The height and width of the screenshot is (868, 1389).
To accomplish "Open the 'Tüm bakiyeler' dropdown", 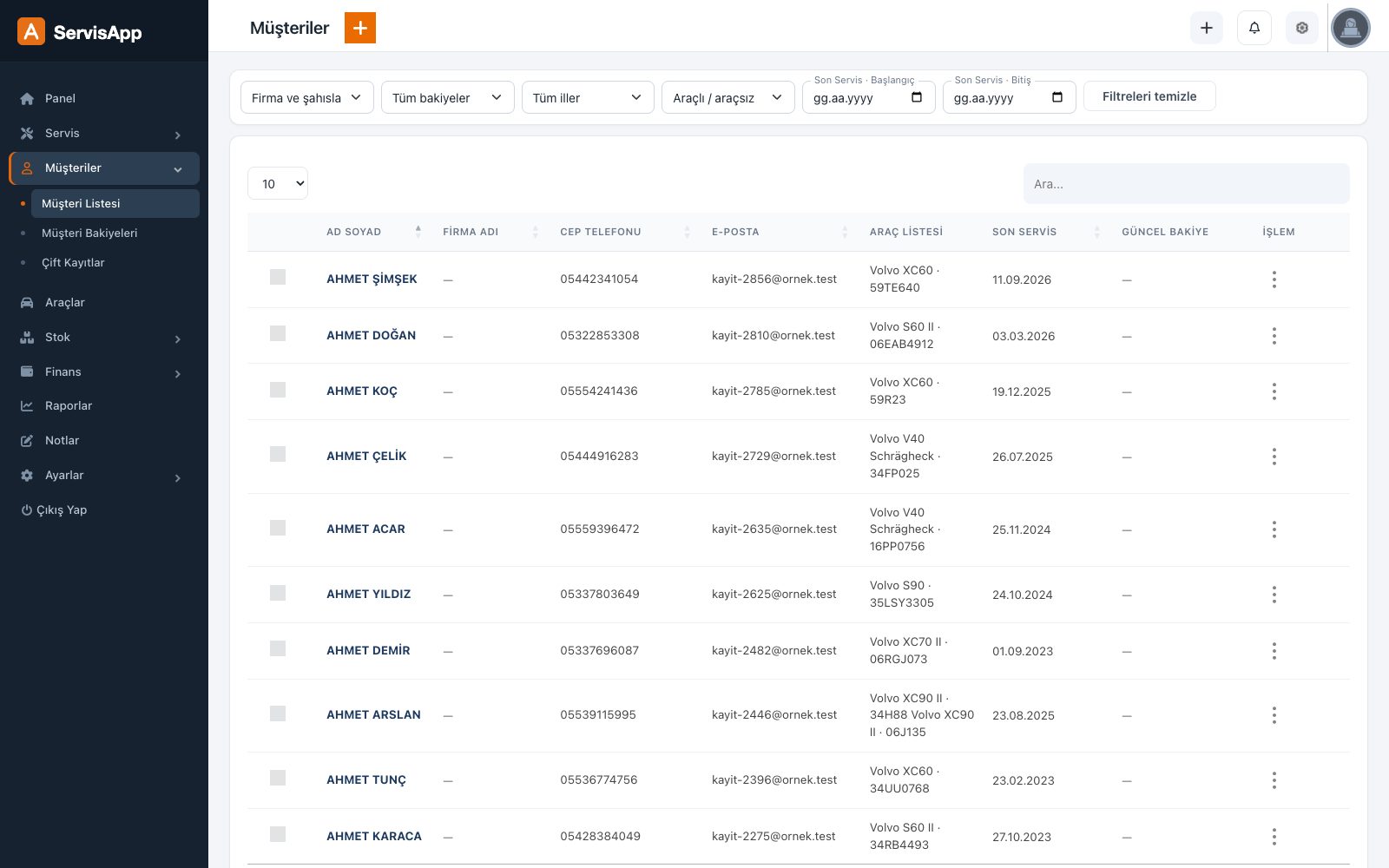I will [448, 97].
